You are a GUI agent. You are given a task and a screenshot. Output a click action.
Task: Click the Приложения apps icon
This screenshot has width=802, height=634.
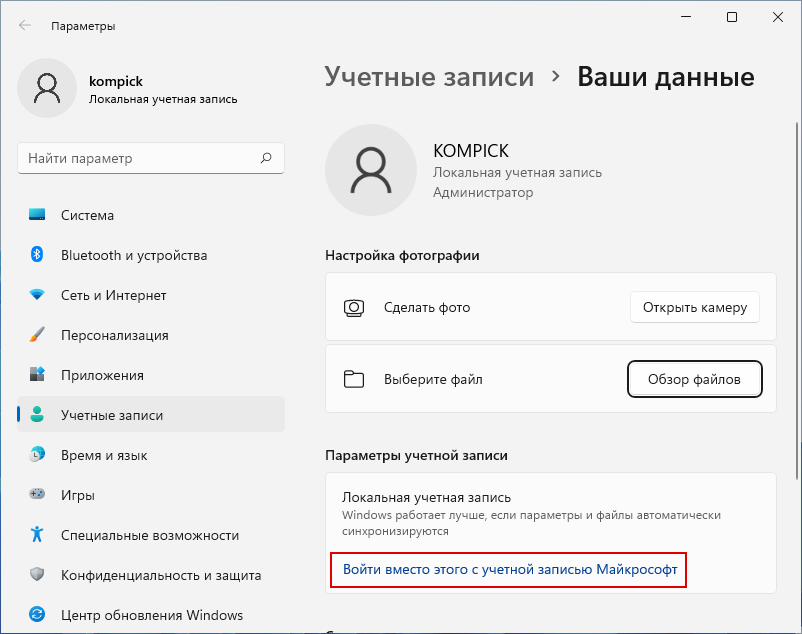[37, 374]
